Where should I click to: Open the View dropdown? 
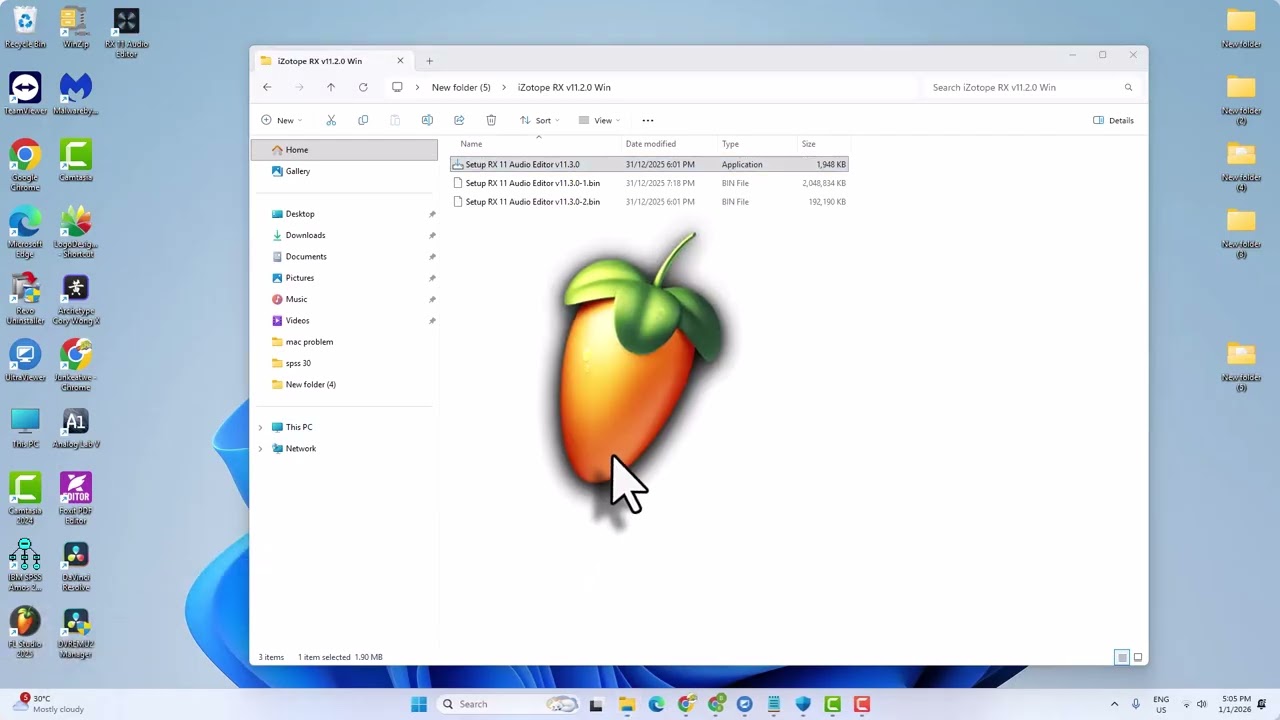(x=599, y=120)
